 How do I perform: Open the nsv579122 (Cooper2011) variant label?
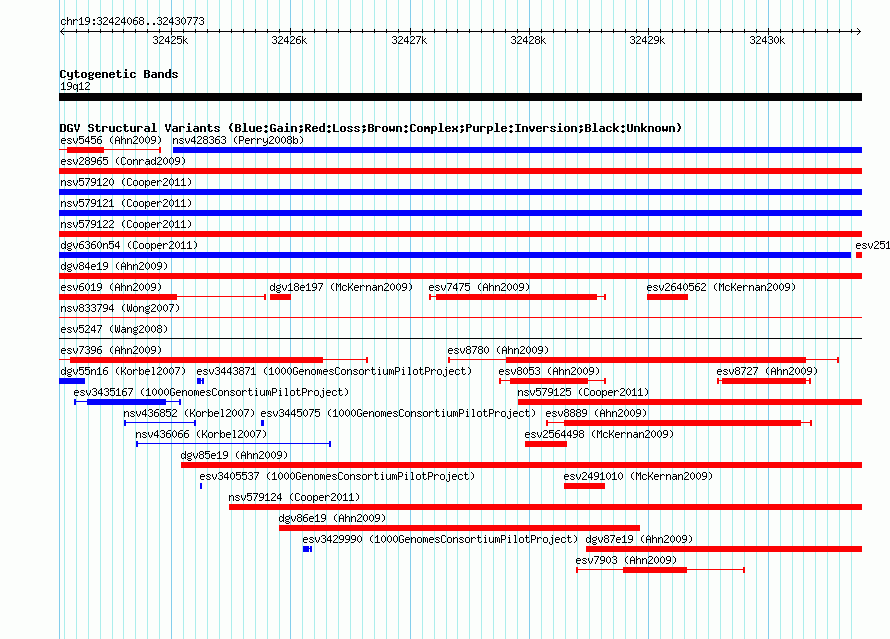pyautogui.click(x=126, y=224)
